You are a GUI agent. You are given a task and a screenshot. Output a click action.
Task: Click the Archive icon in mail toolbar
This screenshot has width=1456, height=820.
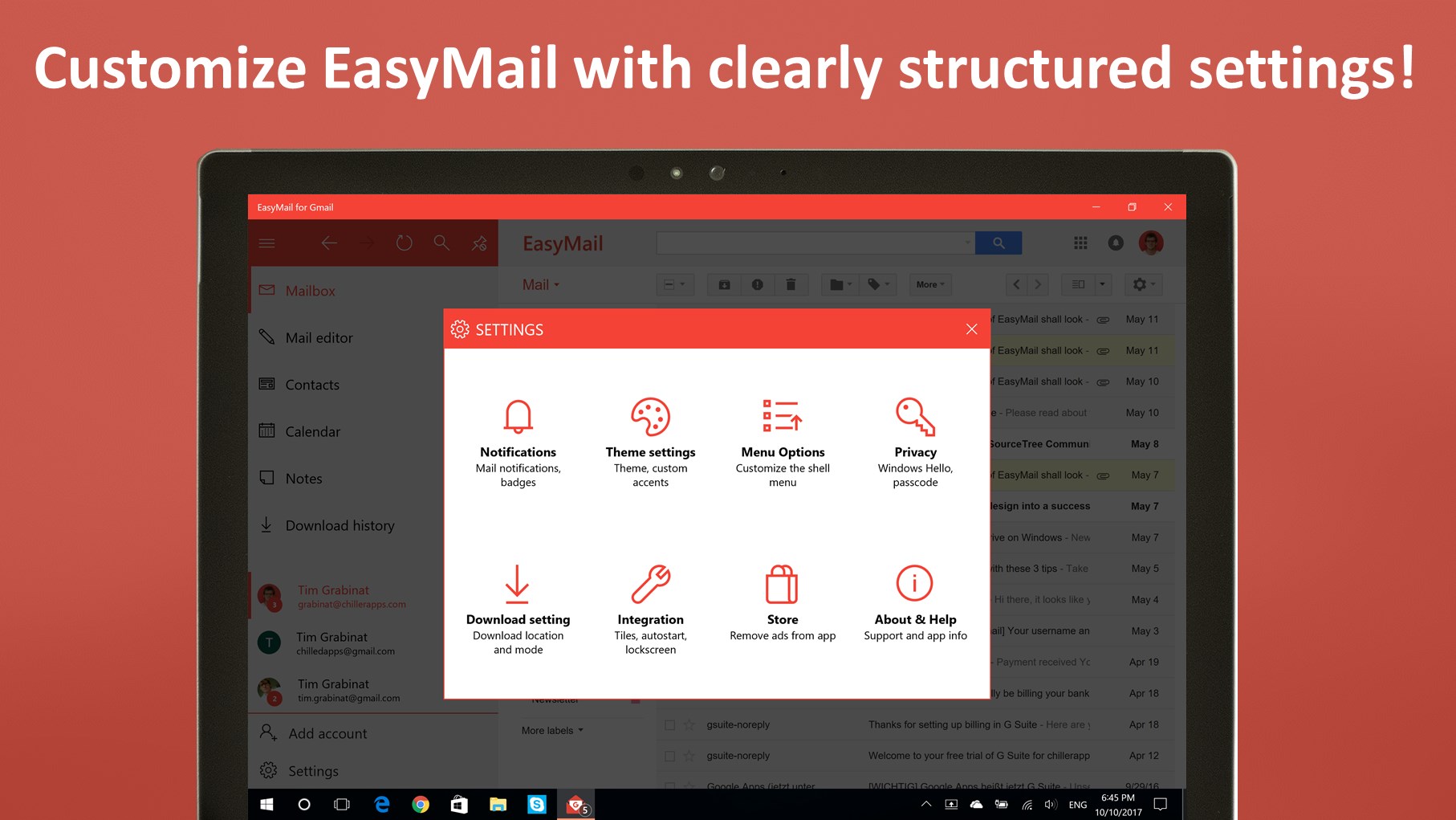tap(724, 284)
